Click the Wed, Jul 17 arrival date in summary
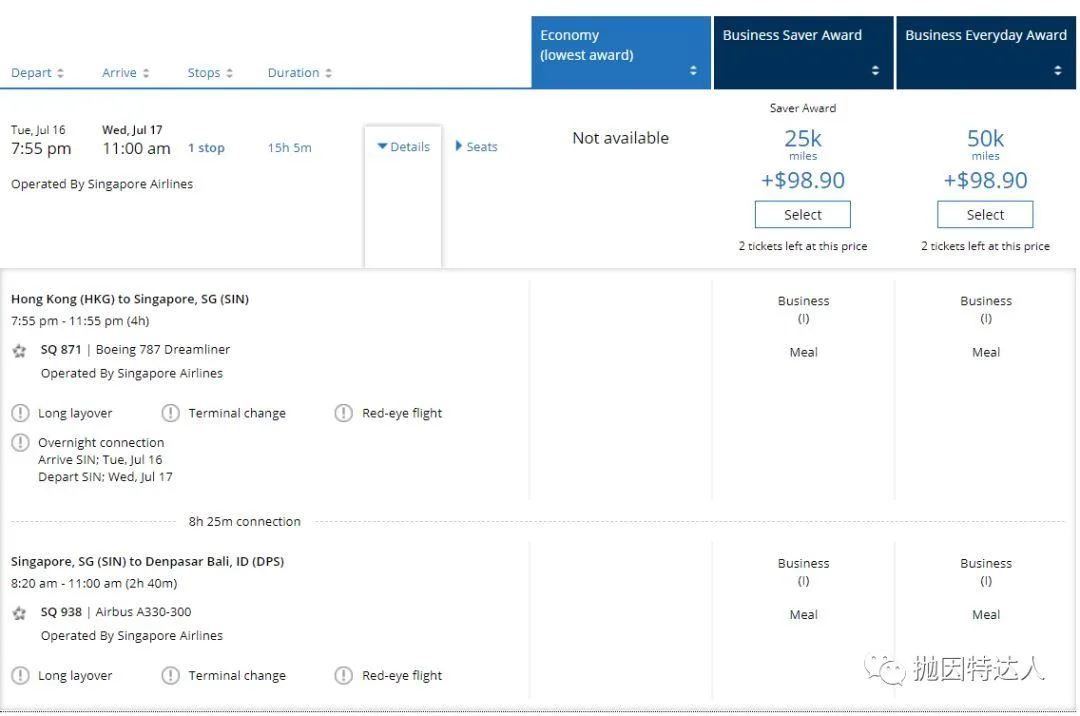Image resolution: width=1080 pixels, height=716 pixels. click(x=132, y=129)
